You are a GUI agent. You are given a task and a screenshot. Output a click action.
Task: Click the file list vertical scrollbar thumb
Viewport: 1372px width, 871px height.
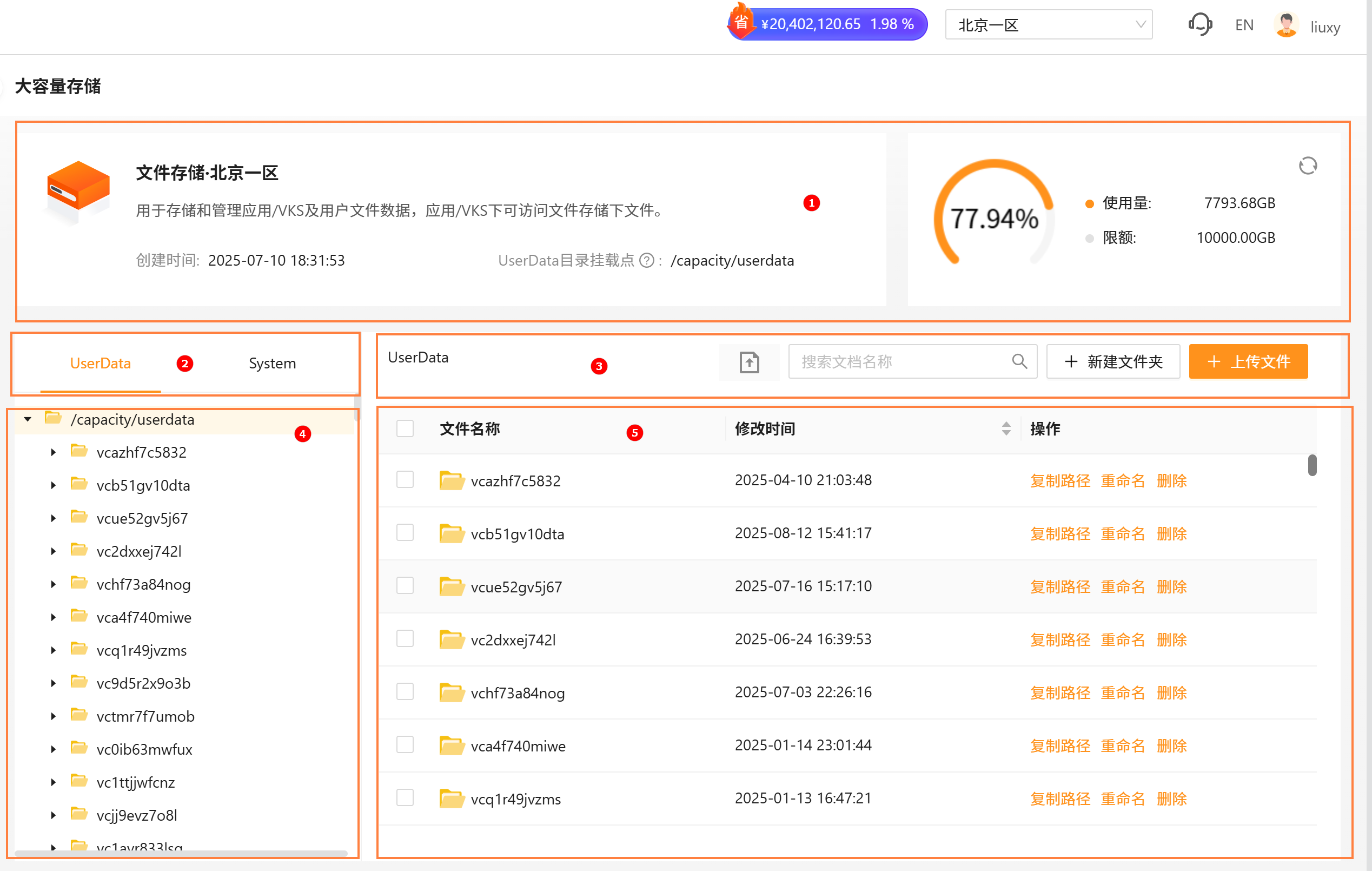click(x=1311, y=466)
